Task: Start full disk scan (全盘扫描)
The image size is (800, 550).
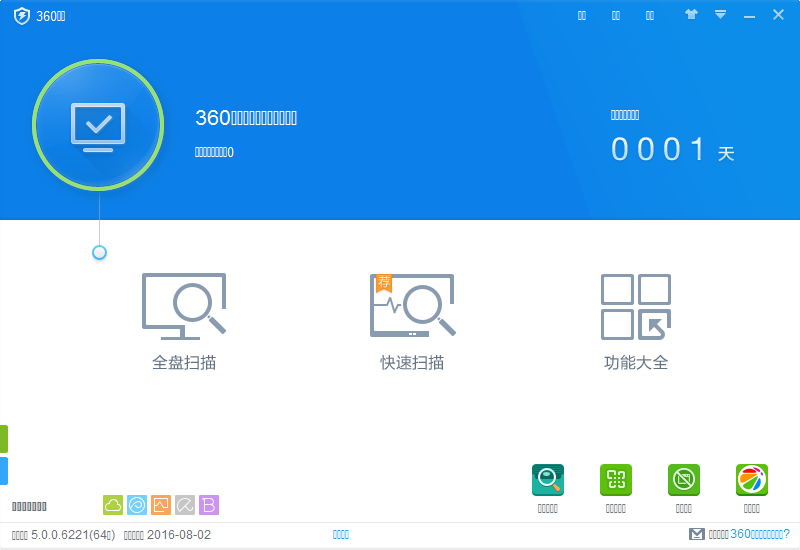Action: tap(184, 320)
